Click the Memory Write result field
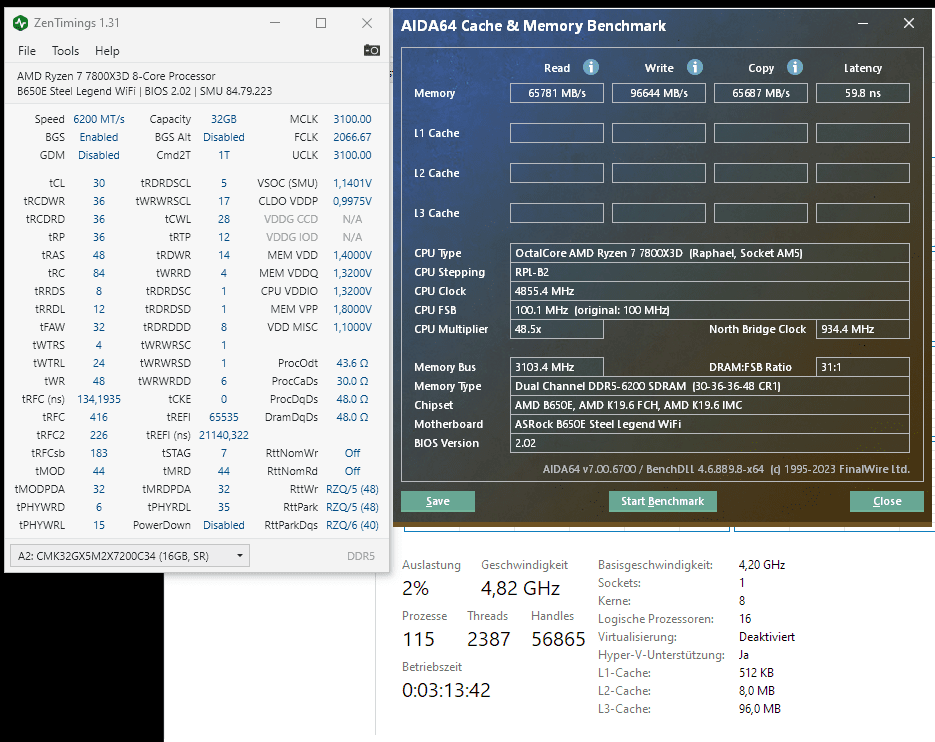Image resolution: width=935 pixels, height=742 pixels. click(659, 93)
